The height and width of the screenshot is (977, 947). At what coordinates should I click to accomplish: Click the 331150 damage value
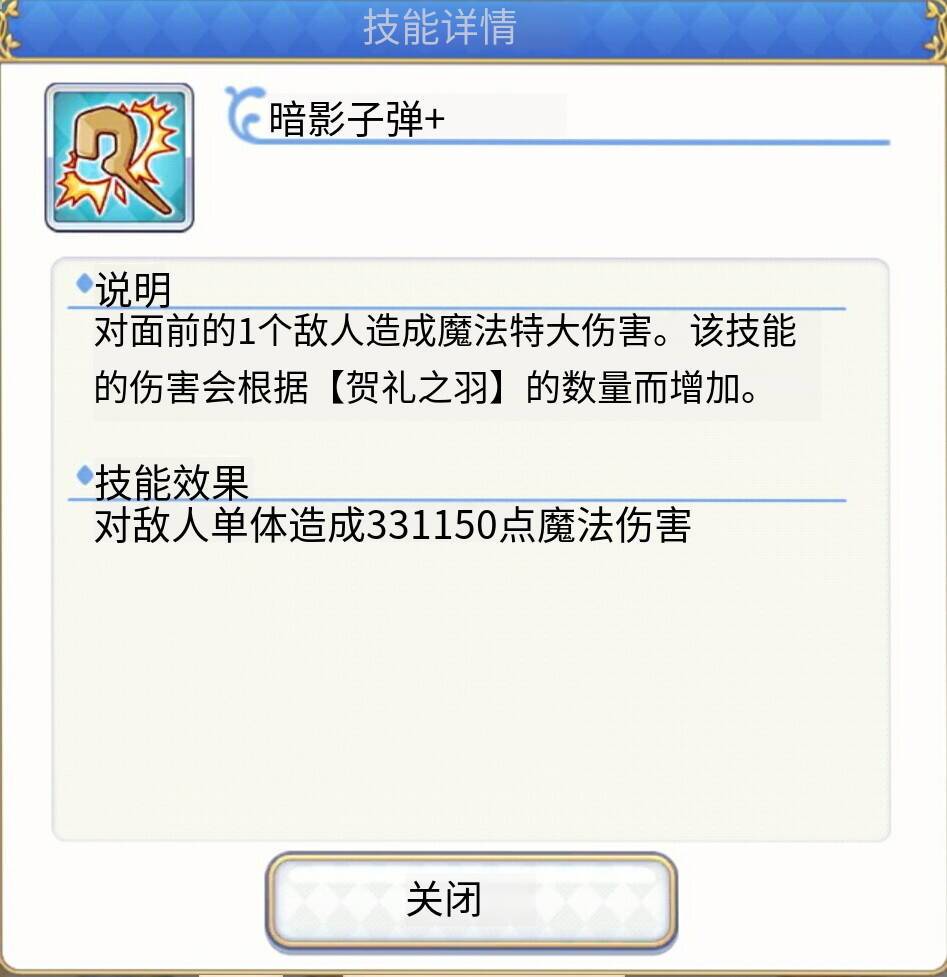432,525
